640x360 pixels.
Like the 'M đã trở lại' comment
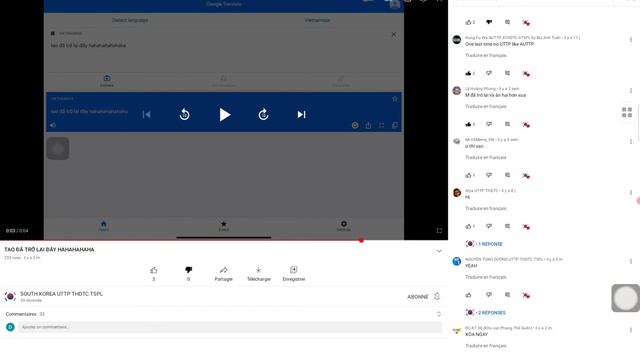point(468,124)
